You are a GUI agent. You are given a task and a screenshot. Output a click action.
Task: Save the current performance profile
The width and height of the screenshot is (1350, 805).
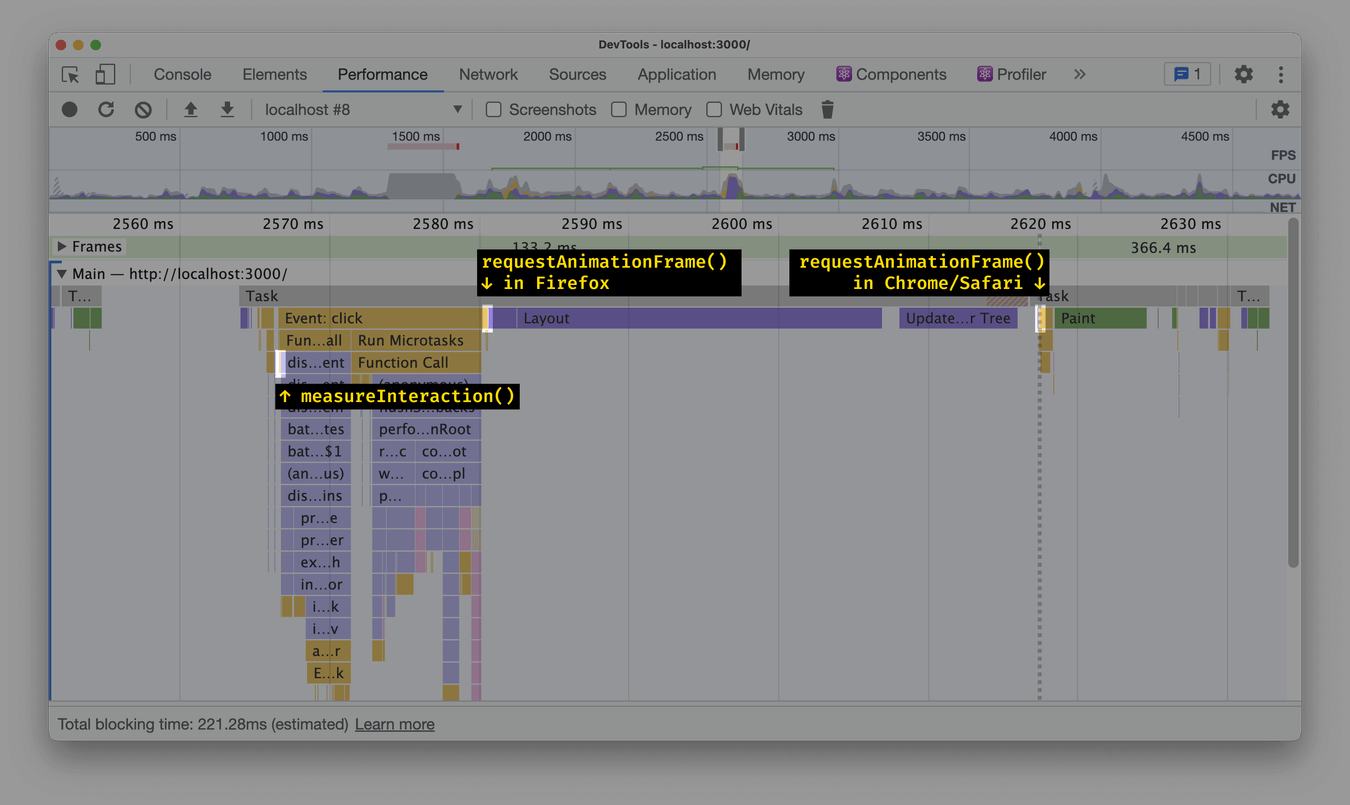pos(227,109)
